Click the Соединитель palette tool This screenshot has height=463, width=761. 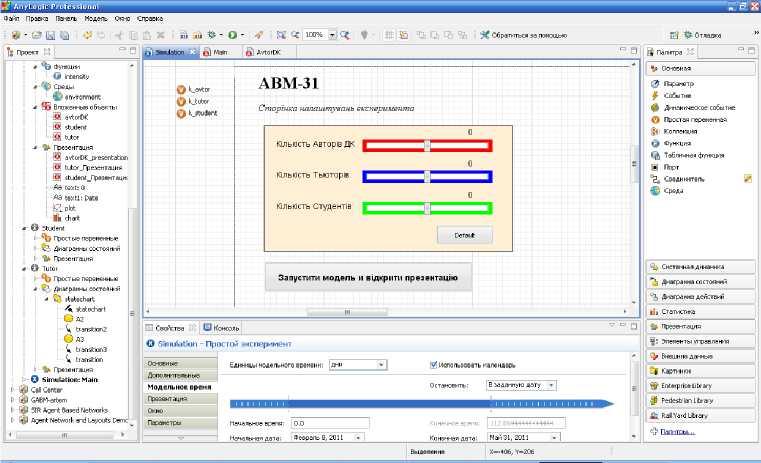(x=654, y=179)
